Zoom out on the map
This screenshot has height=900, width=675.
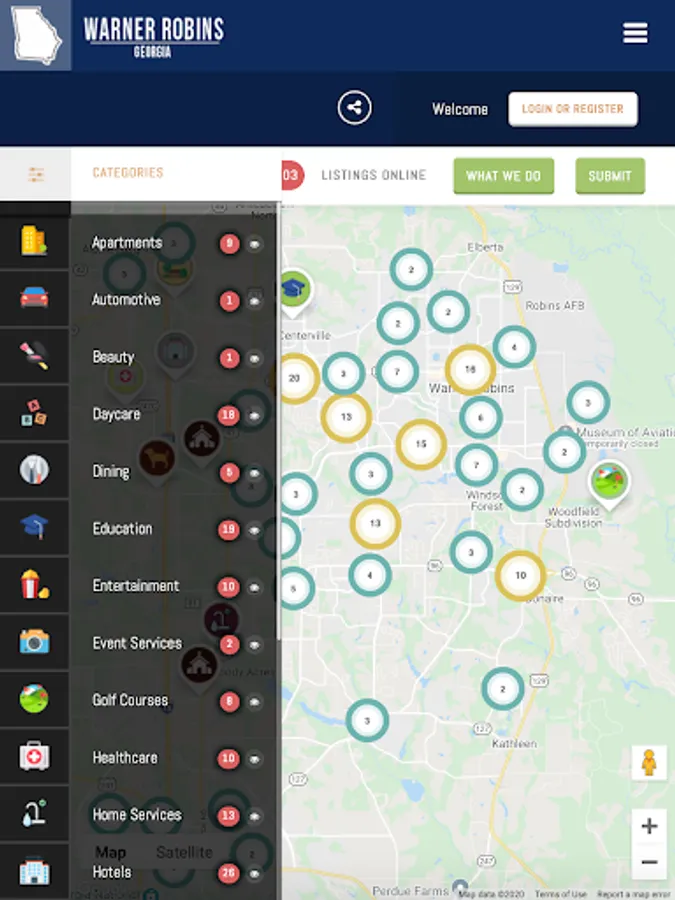point(649,862)
